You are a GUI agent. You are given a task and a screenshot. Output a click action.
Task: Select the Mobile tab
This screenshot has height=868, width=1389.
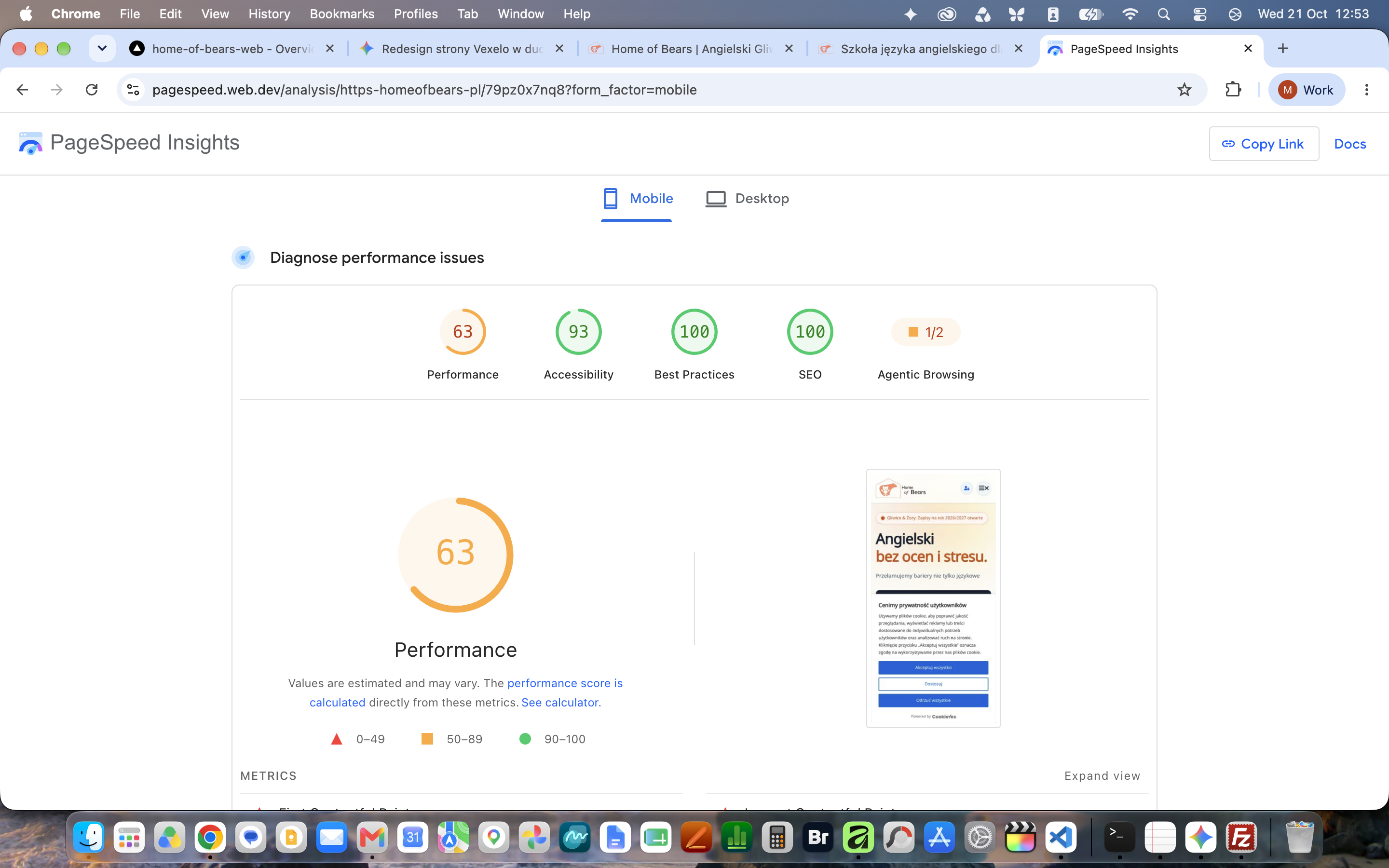pyautogui.click(x=637, y=199)
